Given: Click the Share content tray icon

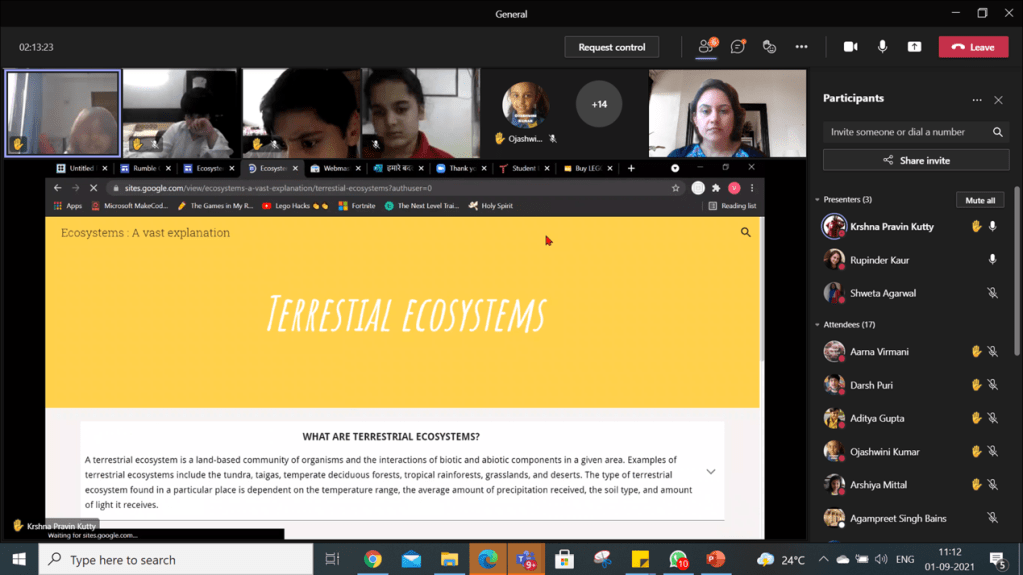Looking at the screenshot, I should pos(914,47).
